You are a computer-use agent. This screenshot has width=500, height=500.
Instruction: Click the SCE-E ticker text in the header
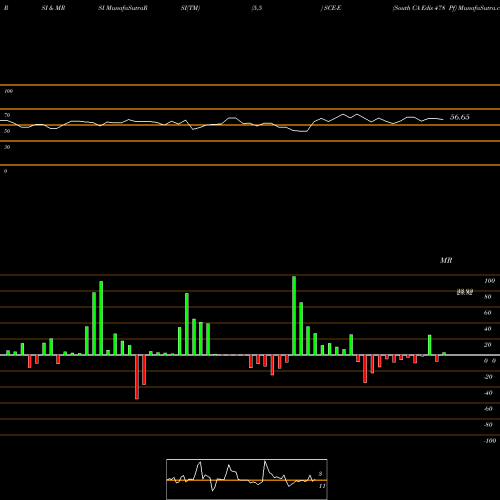332,8
